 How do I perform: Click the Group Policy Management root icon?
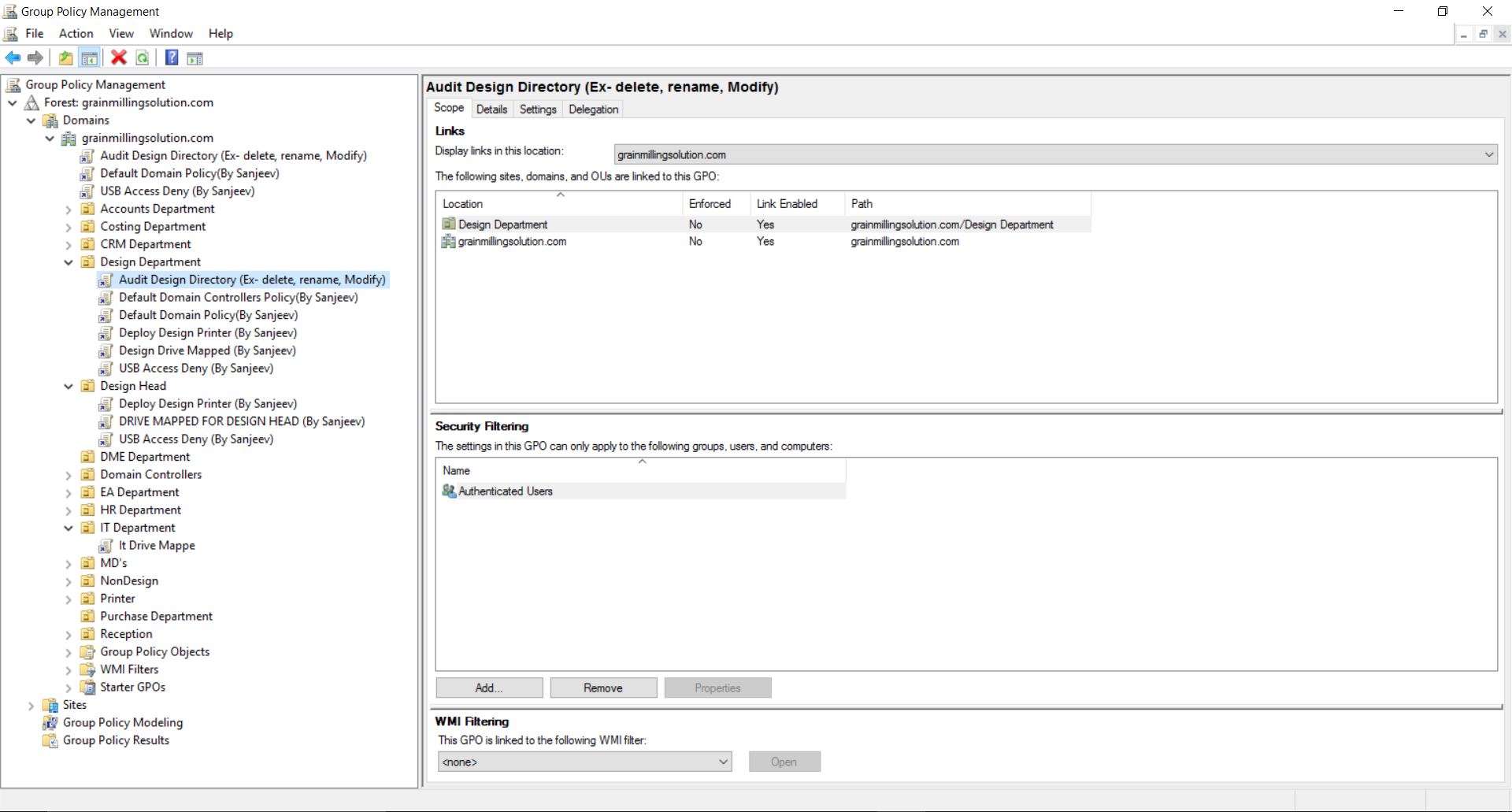pyautogui.click(x=13, y=84)
